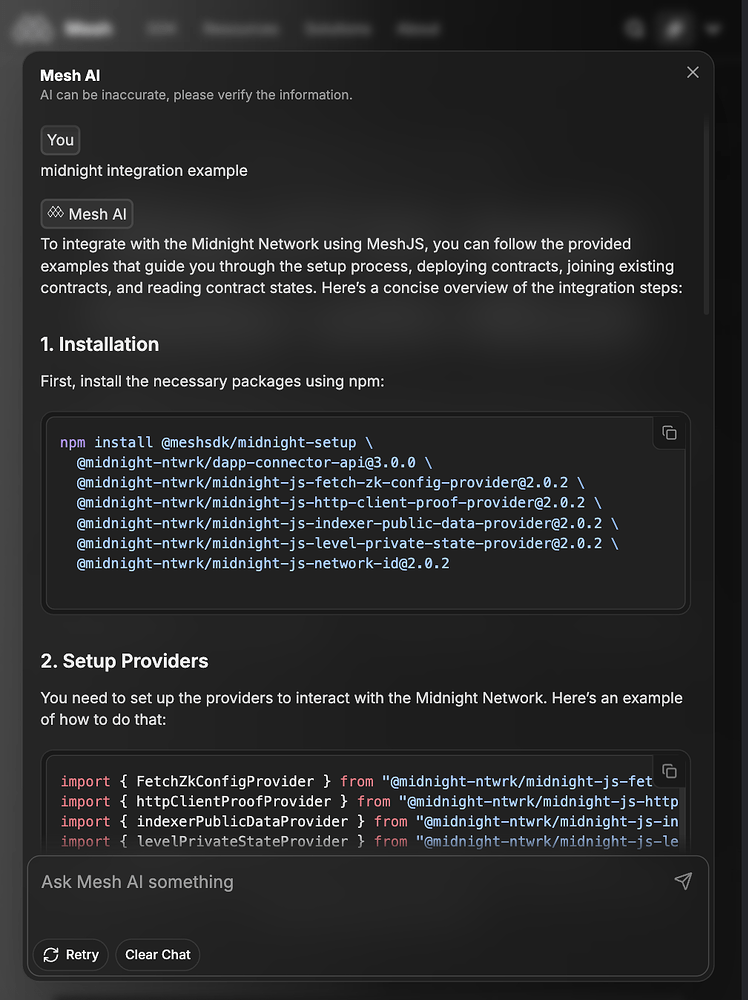The image size is (748, 1000).
Task: Click the midnight-js-network-id@2.0.2 line
Action: click(263, 564)
